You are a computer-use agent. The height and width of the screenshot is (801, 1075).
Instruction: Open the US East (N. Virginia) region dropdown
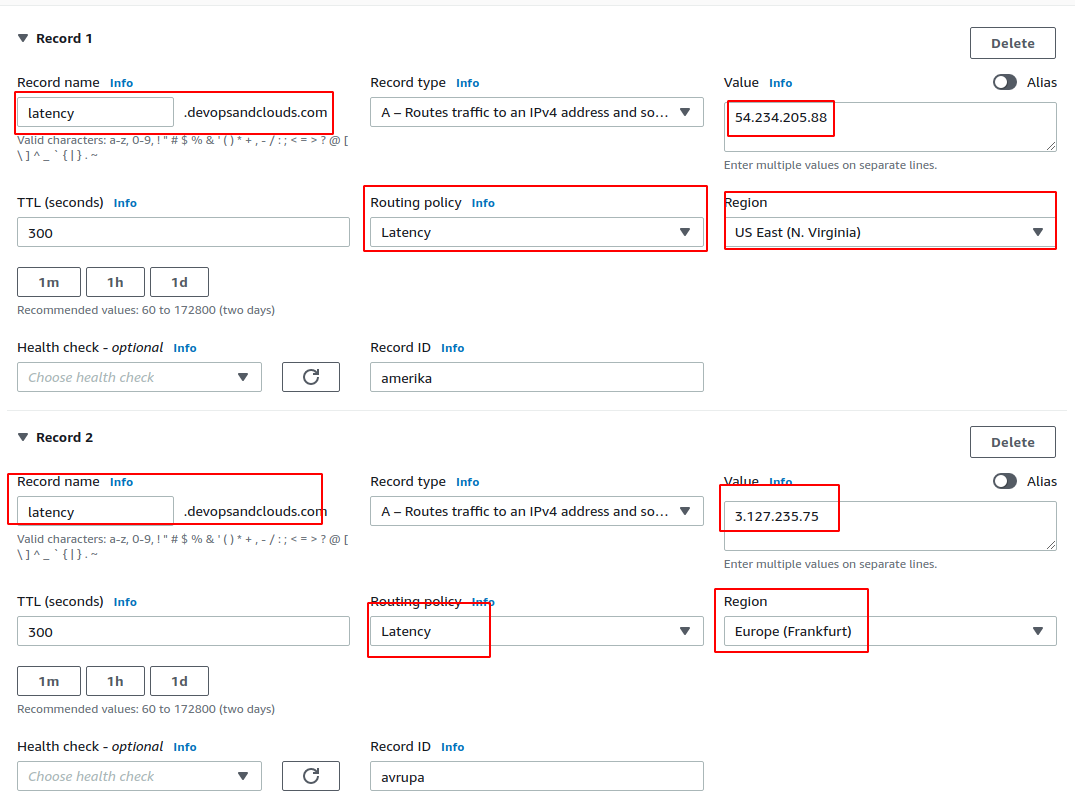tap(889, 233)
